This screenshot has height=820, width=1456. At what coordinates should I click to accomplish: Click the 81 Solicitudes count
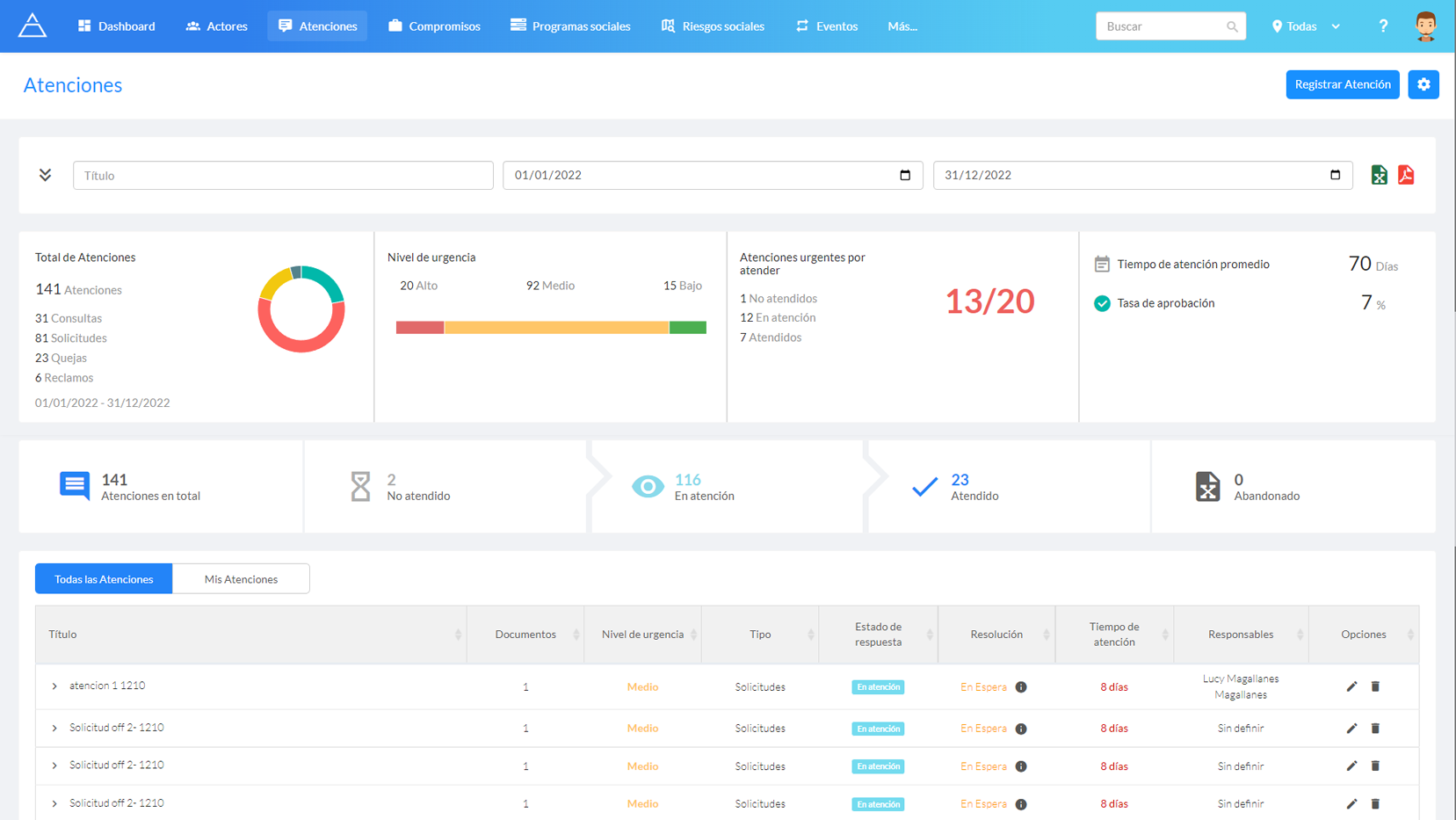[71, 338]
